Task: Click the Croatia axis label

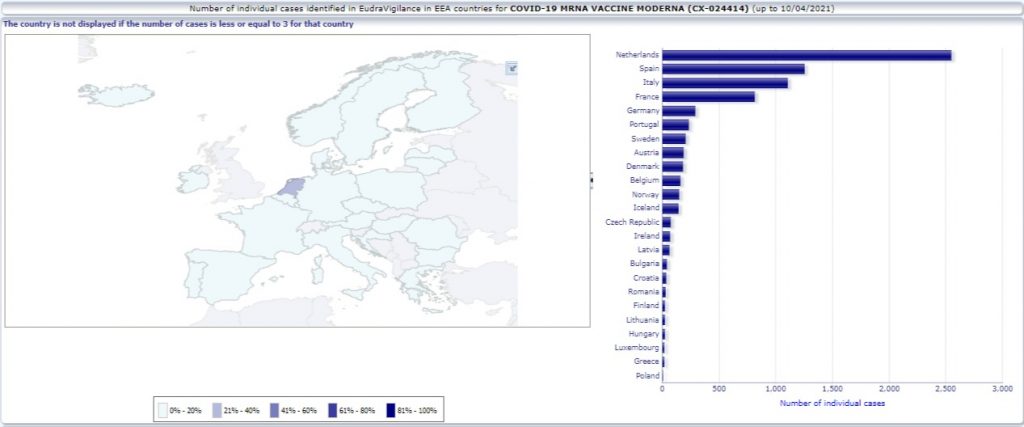Action: pyautogui.click(x=647, y=278)
